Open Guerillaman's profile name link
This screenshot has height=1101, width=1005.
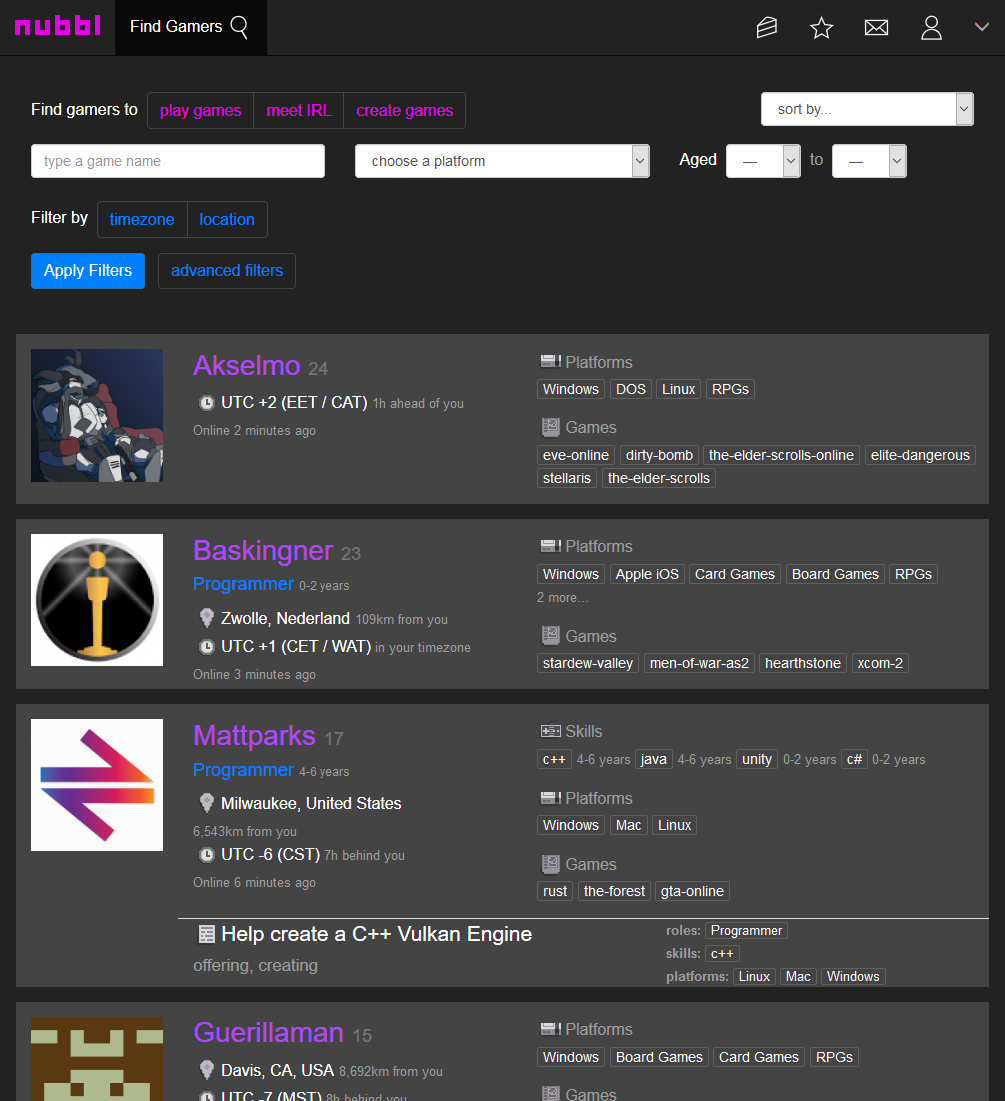click(x=268, y=1033)
